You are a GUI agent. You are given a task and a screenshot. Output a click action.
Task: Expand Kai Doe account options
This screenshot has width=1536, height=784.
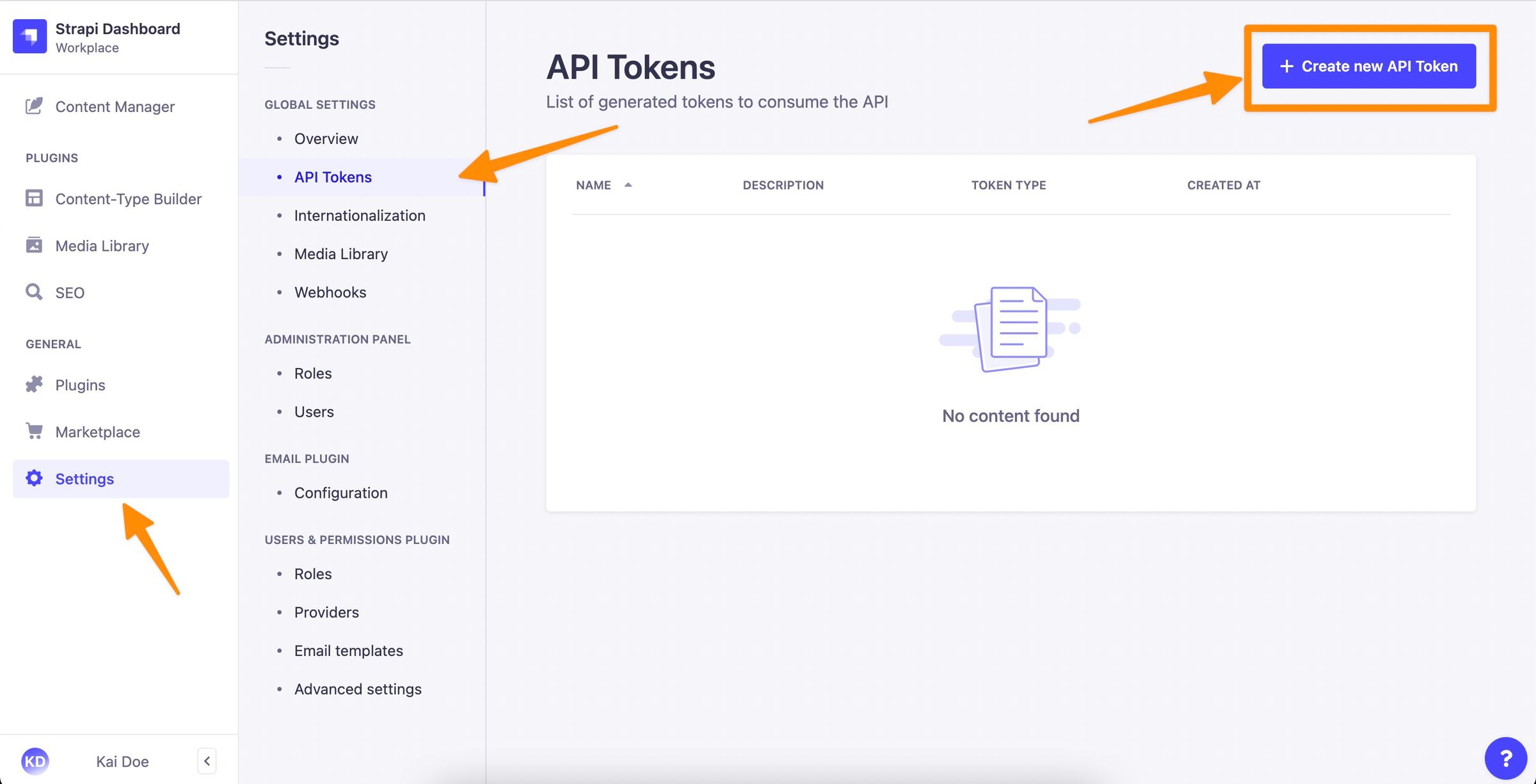pos(122,761)
